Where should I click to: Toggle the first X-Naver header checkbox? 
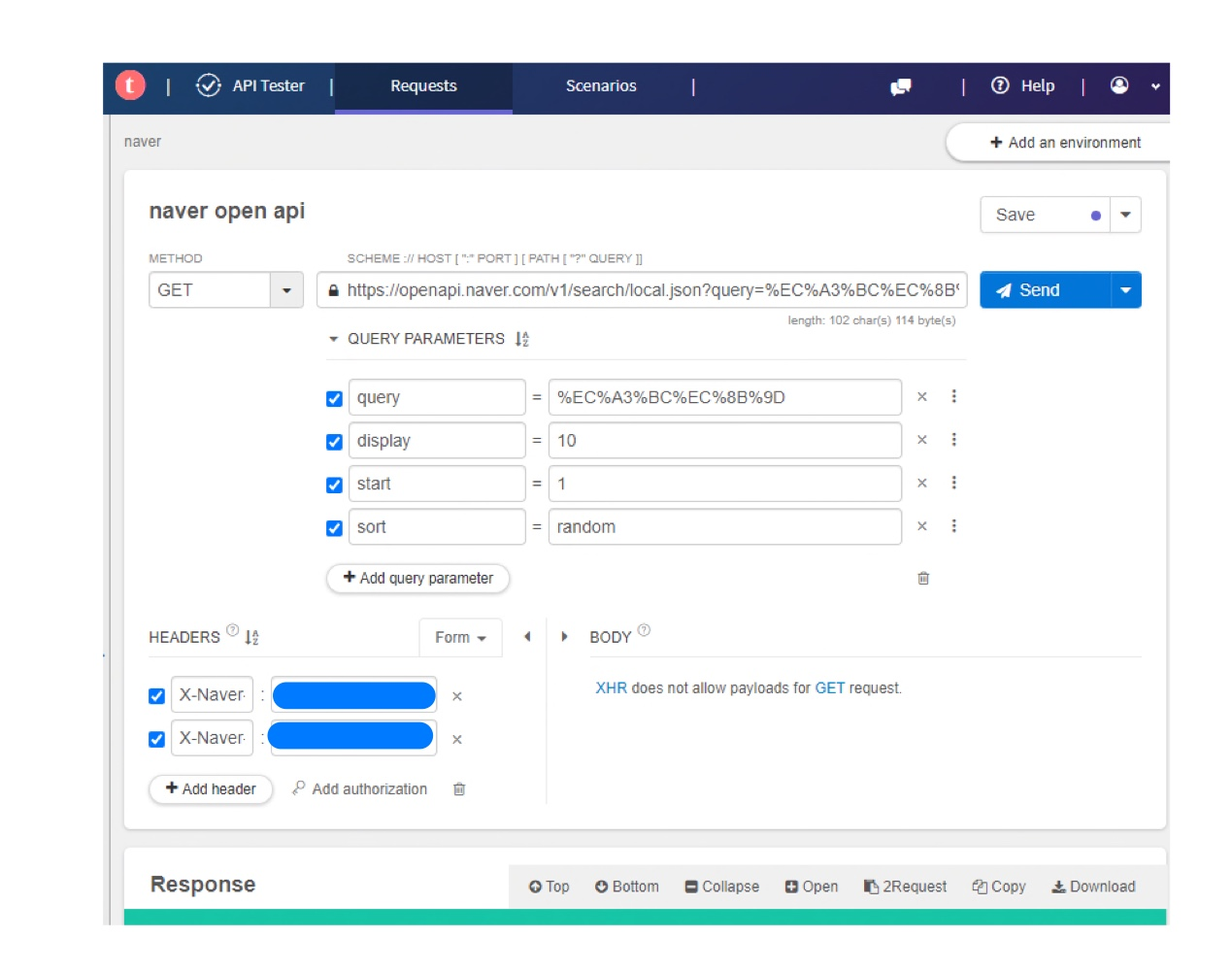(156, 696)
